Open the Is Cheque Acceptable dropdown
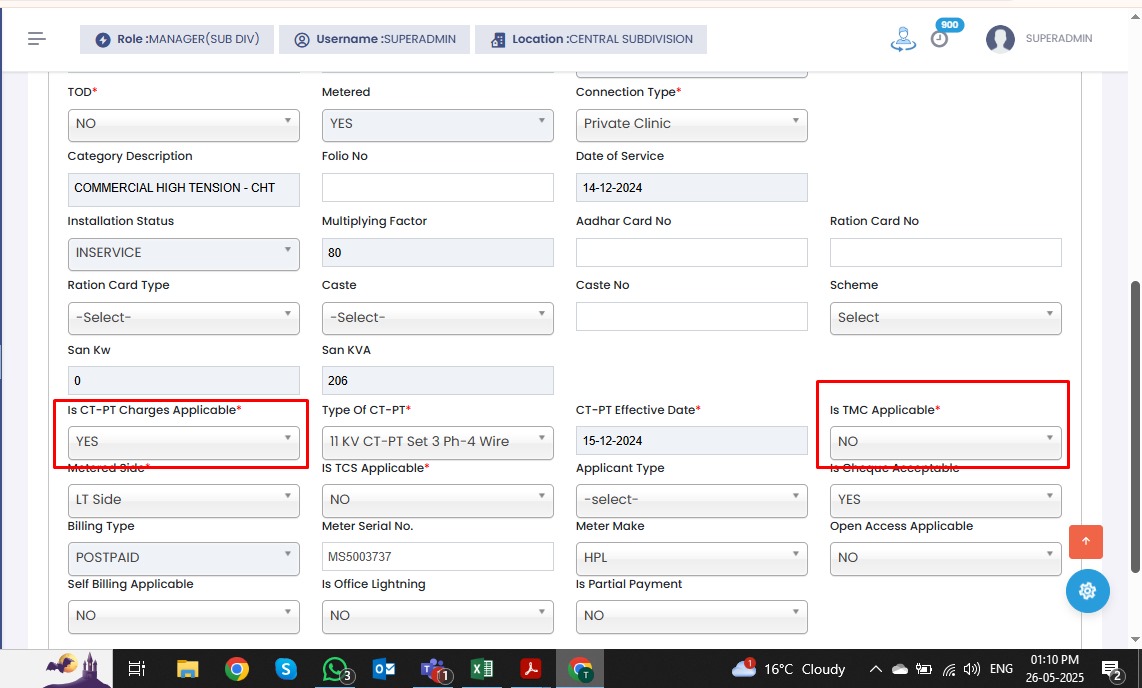 (945, 500)
